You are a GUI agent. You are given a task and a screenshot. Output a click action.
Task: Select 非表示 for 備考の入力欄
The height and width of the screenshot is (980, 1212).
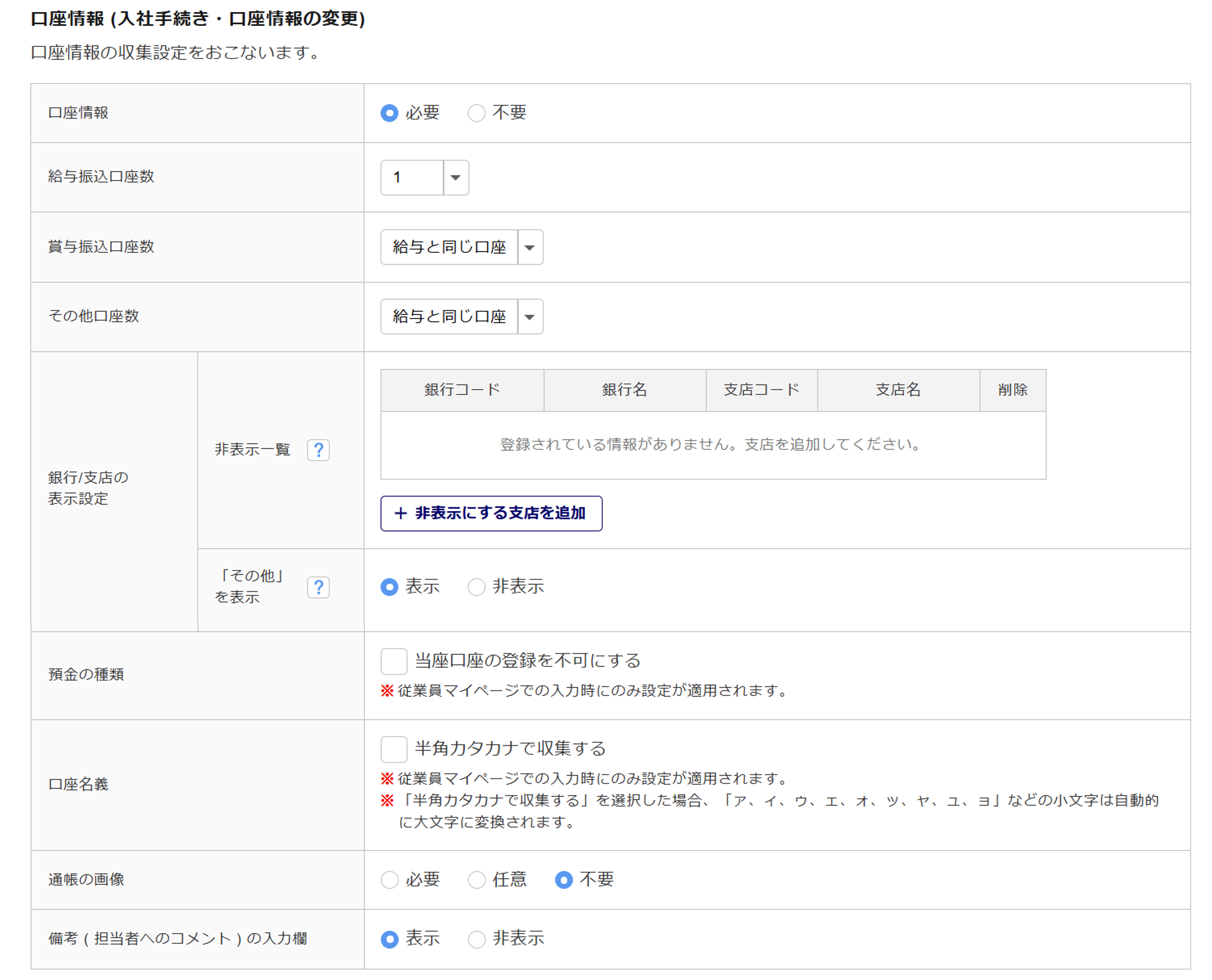tap(476, 939)
